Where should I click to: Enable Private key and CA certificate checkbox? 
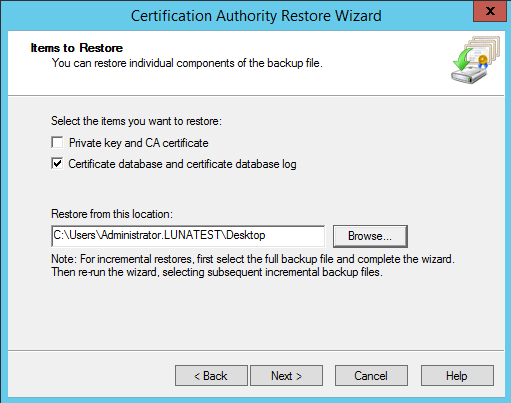point(57,143)
